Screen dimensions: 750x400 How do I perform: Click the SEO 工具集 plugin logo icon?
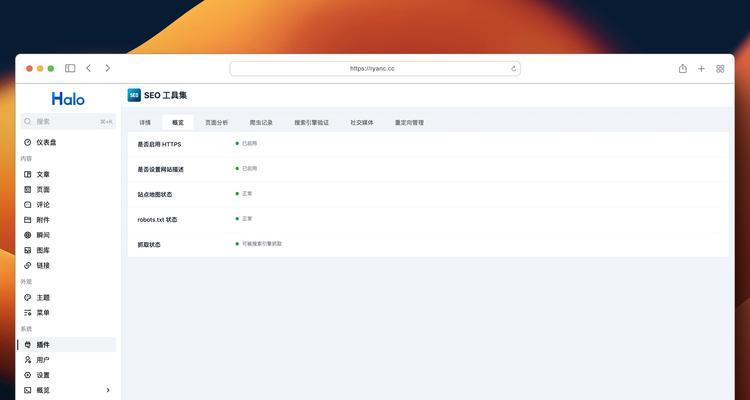pyautogui.click(x=134, y=95)
